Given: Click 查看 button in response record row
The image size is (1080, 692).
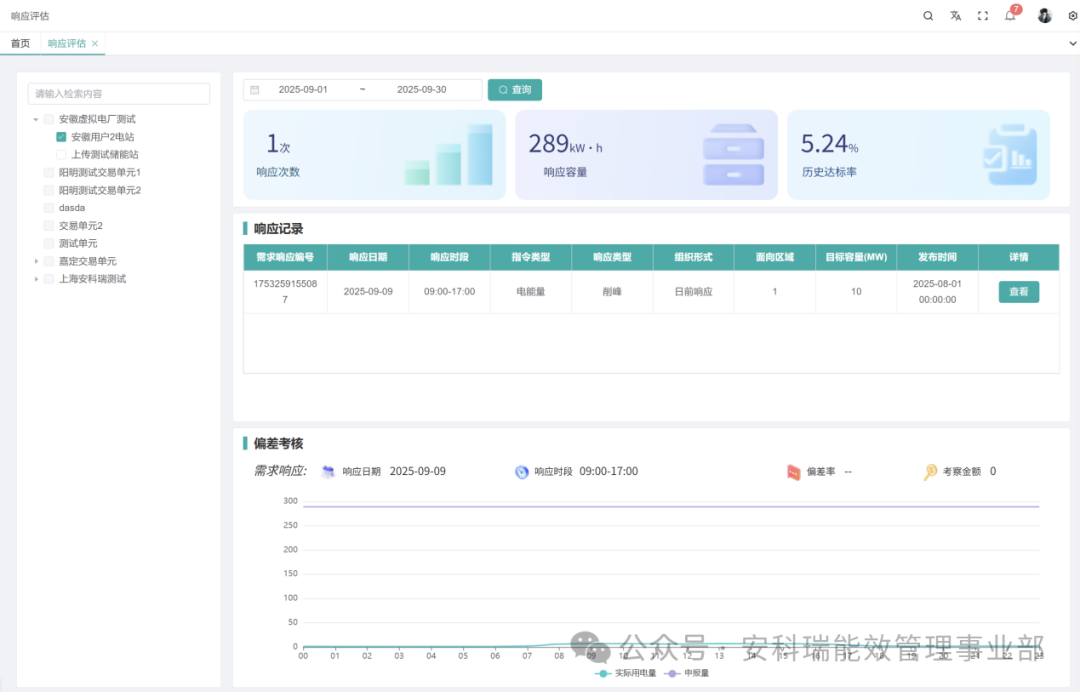Looking at the screenshot, I should (x=1018, y=292).
